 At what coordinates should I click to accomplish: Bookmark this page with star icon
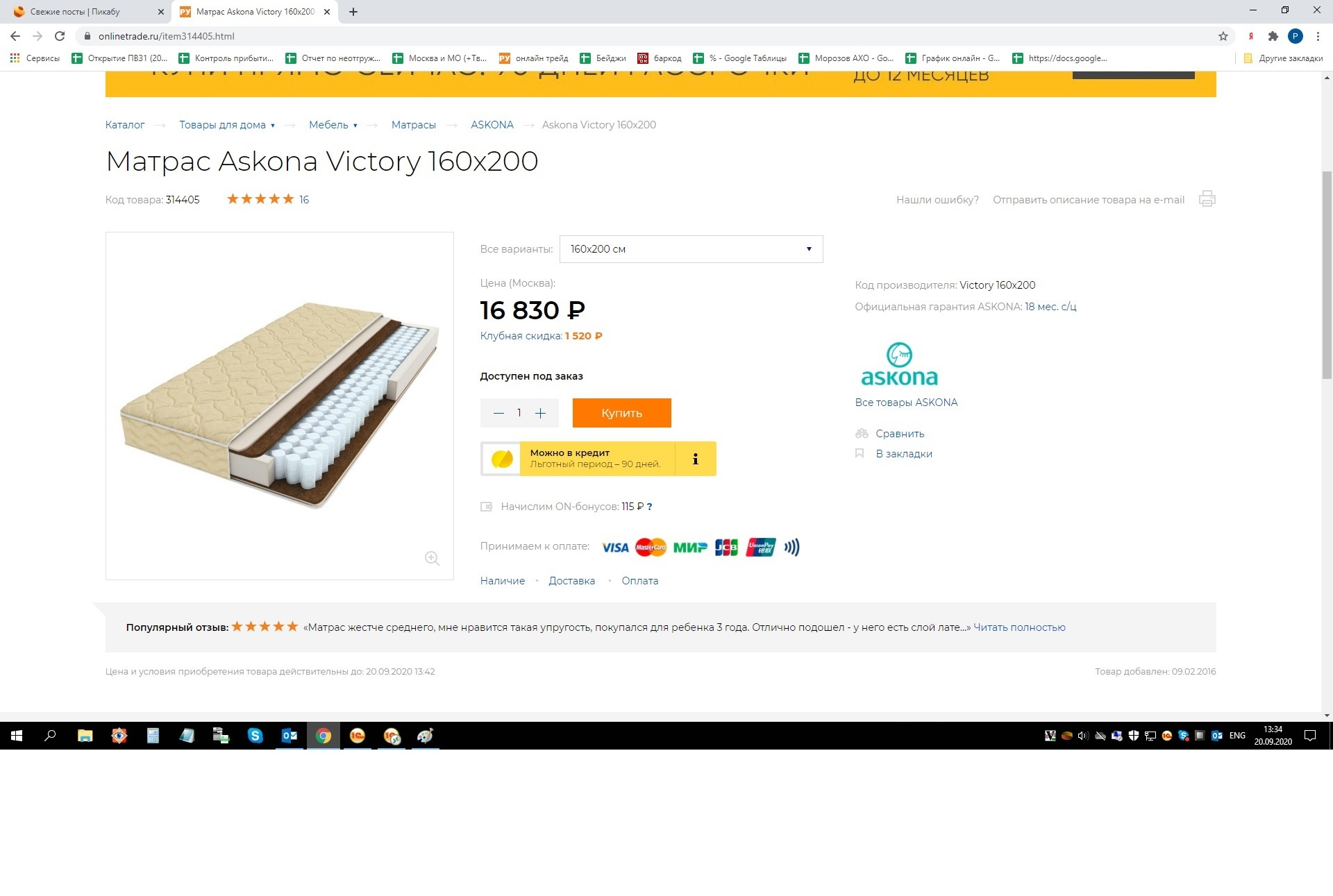pos(1223,36)
